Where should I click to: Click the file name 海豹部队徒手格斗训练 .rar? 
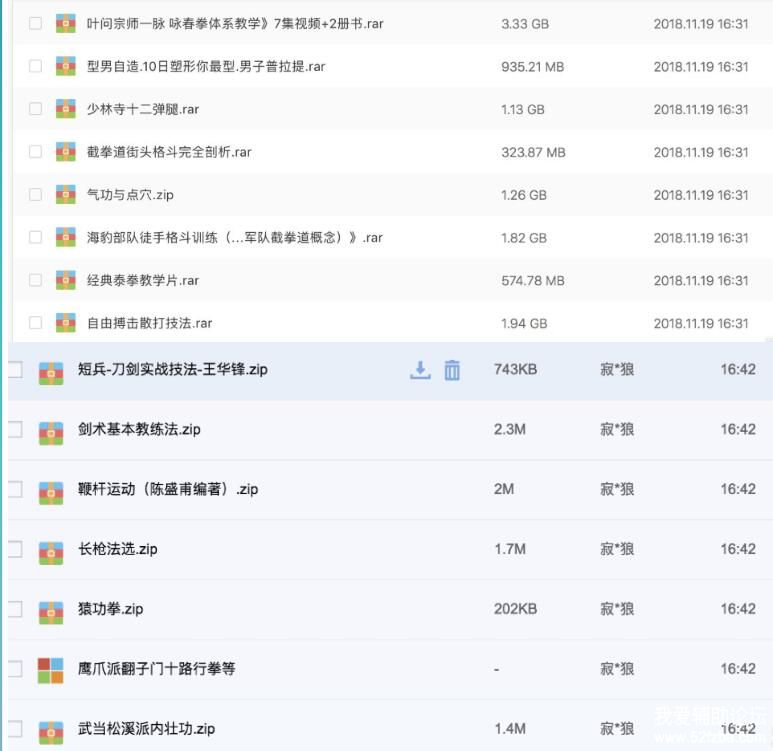[x=235, y=238]
